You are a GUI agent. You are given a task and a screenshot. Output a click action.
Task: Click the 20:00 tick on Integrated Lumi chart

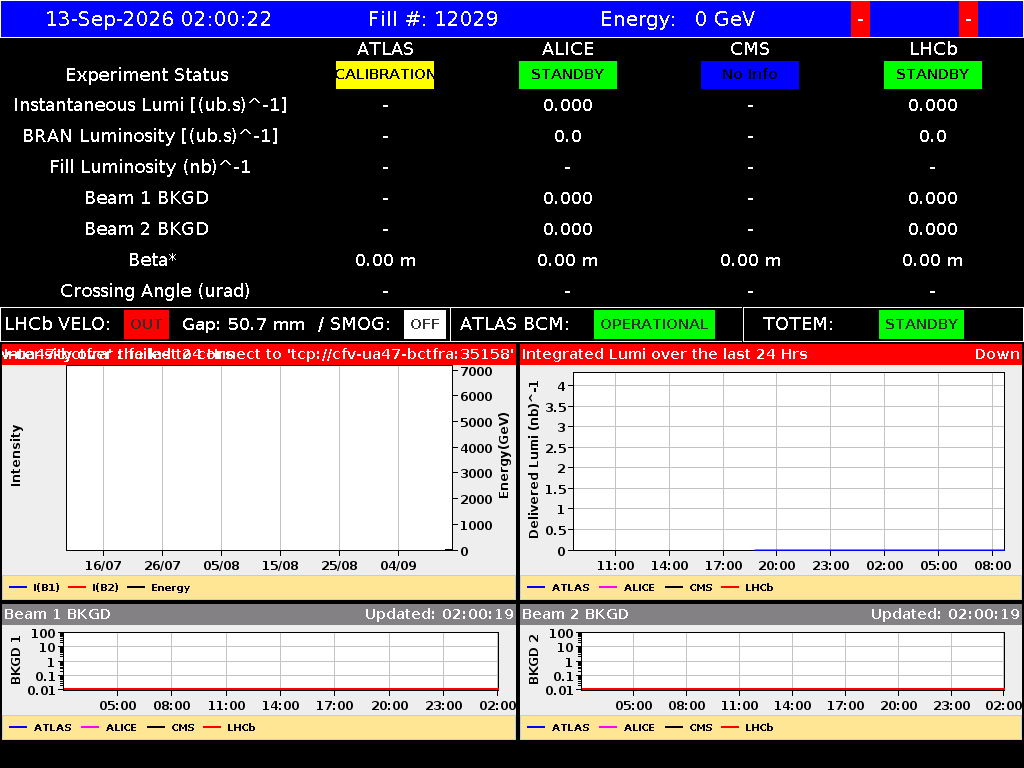[x=776, y=566]
